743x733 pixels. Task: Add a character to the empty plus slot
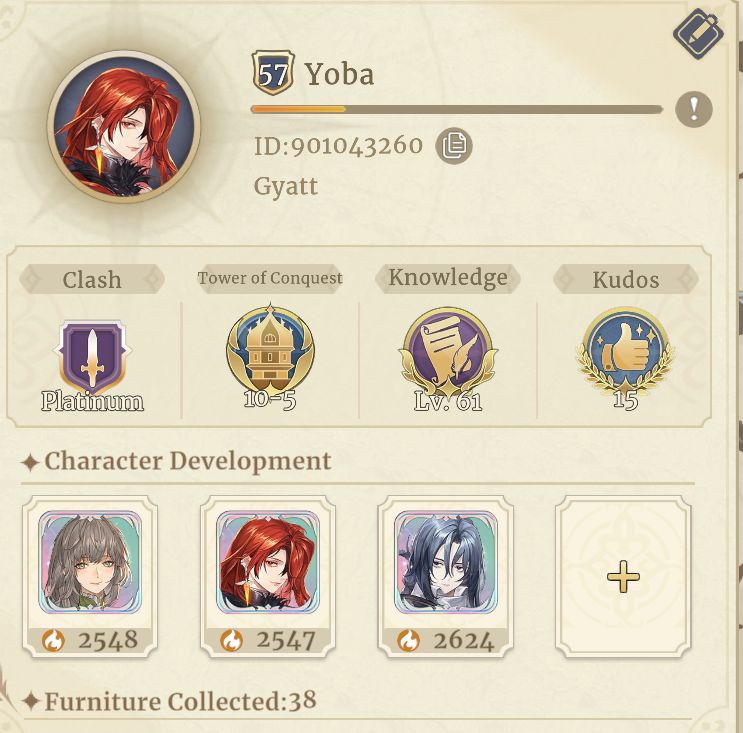tap(624, 577)
